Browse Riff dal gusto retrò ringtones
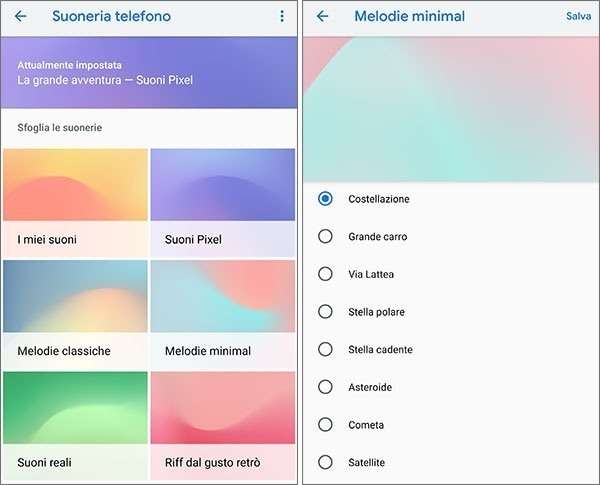The image size is (600, 485). [223, 424]
